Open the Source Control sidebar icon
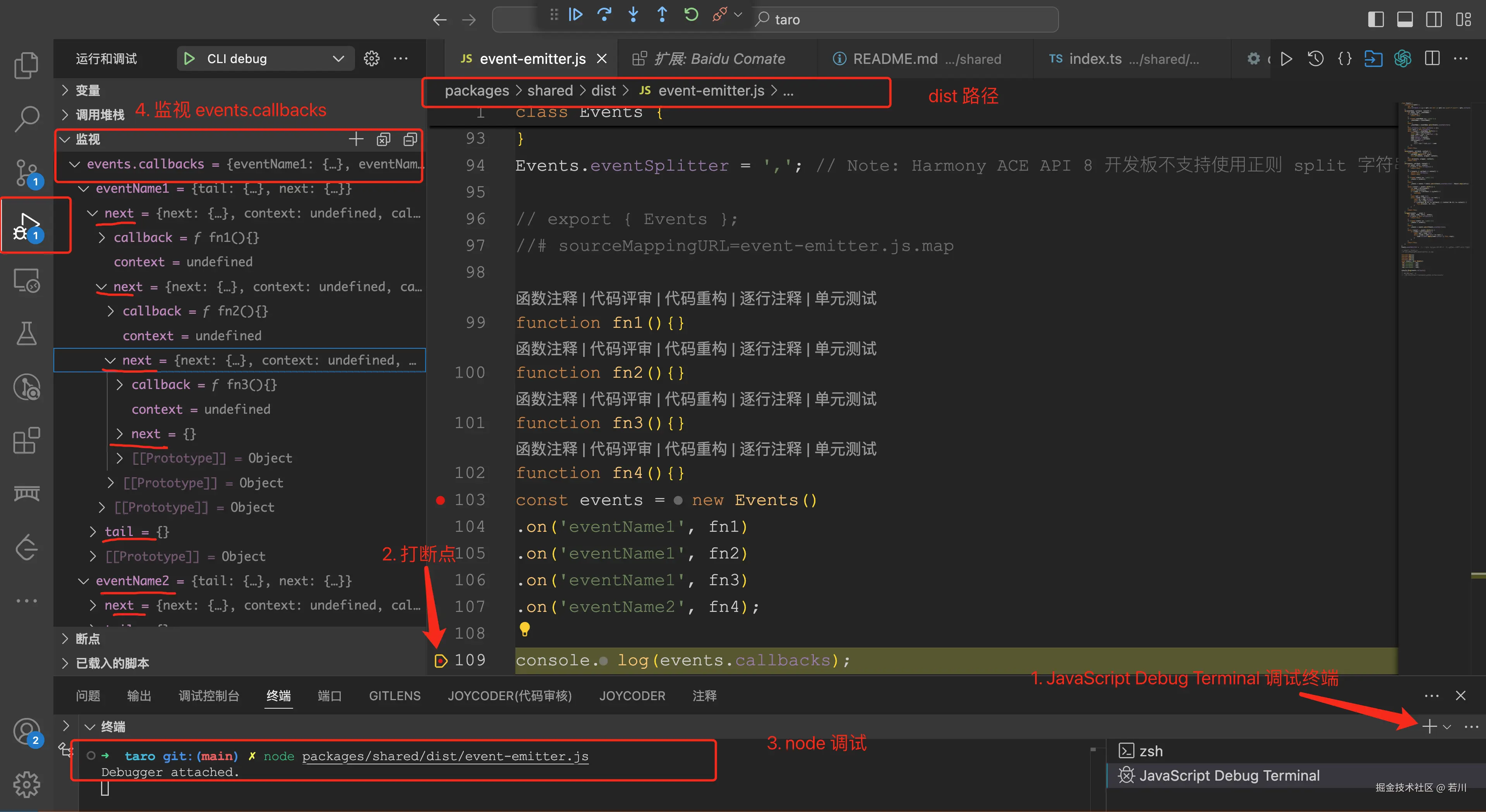 click(x=26, y=172)
